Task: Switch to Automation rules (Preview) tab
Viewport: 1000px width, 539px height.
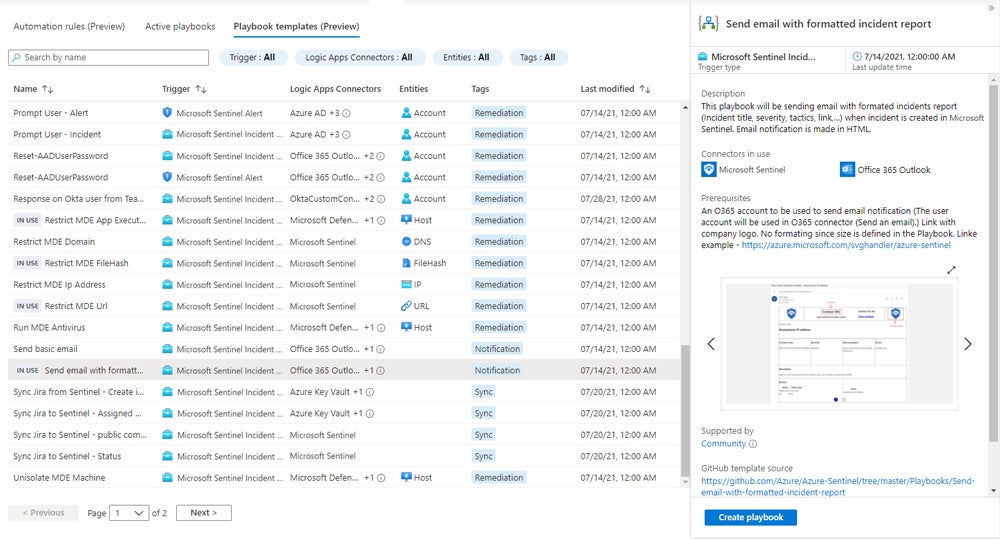Action: (x=69, y=26)
